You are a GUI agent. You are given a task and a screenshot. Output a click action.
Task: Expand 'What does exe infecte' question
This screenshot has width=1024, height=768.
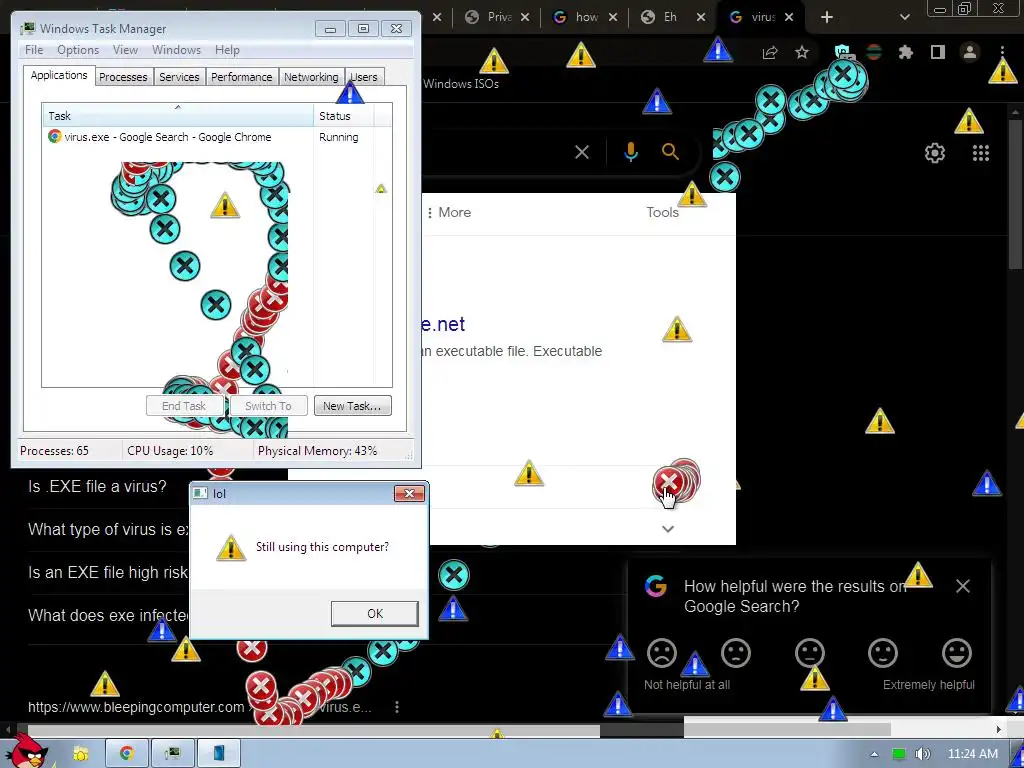coord(108,615)
